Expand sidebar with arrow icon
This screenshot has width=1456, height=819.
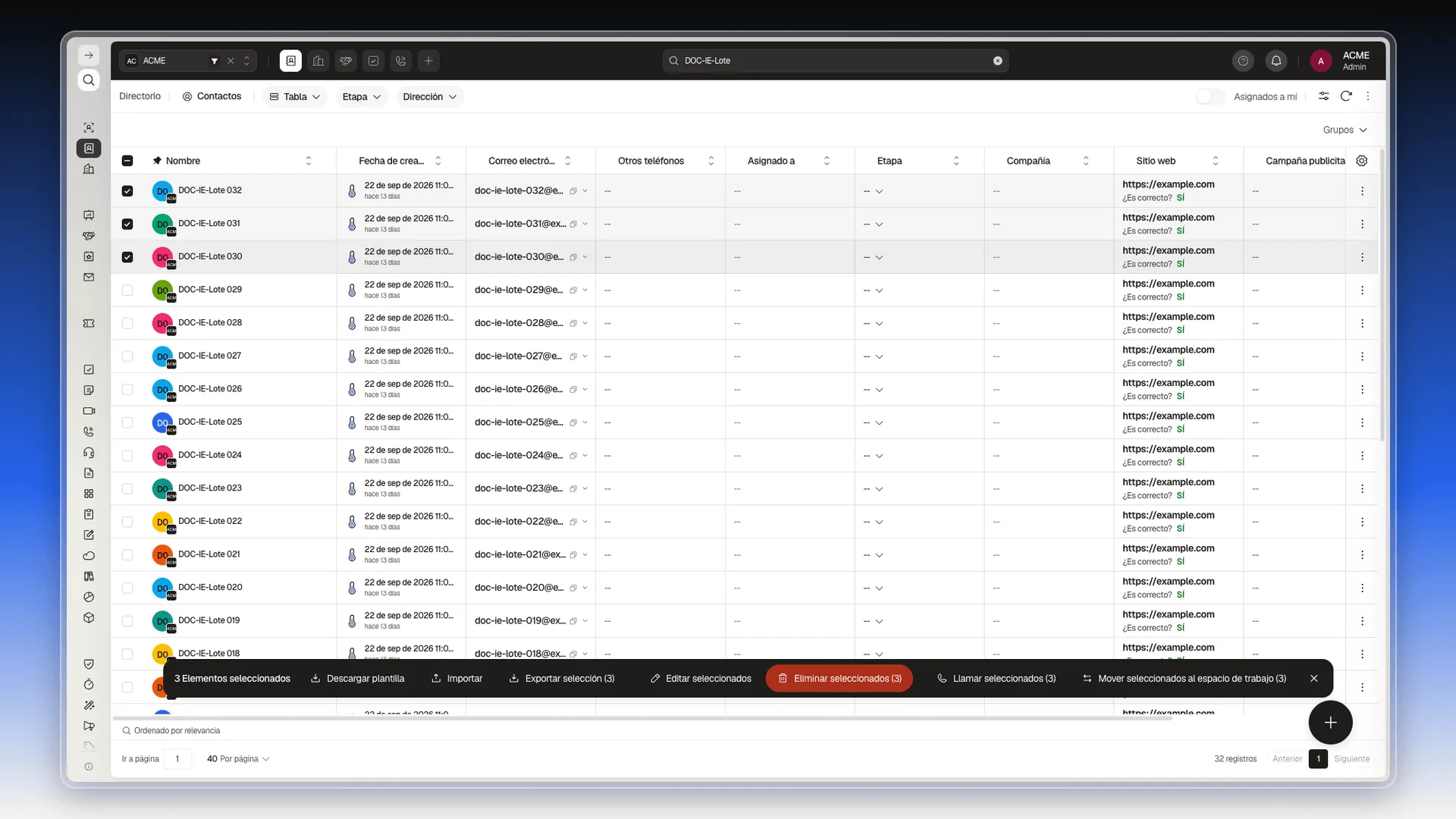89,55
